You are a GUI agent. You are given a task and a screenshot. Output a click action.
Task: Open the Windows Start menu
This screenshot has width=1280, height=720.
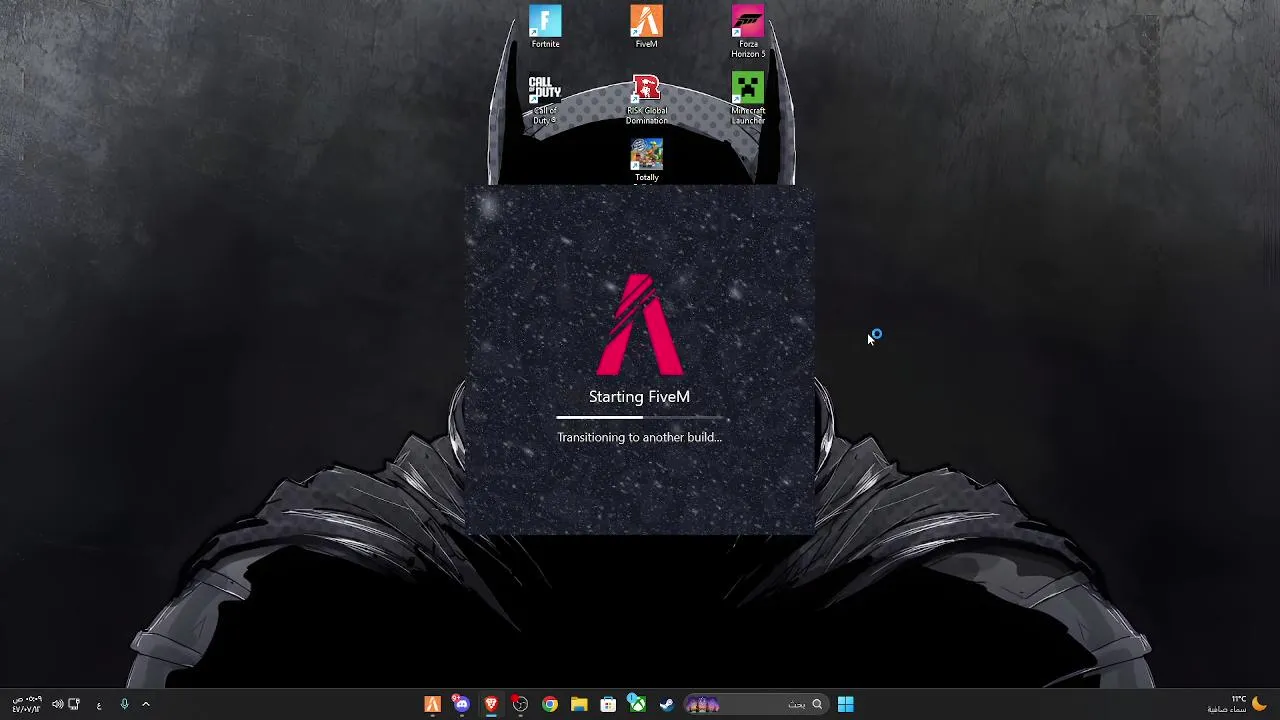click(845, 704)
